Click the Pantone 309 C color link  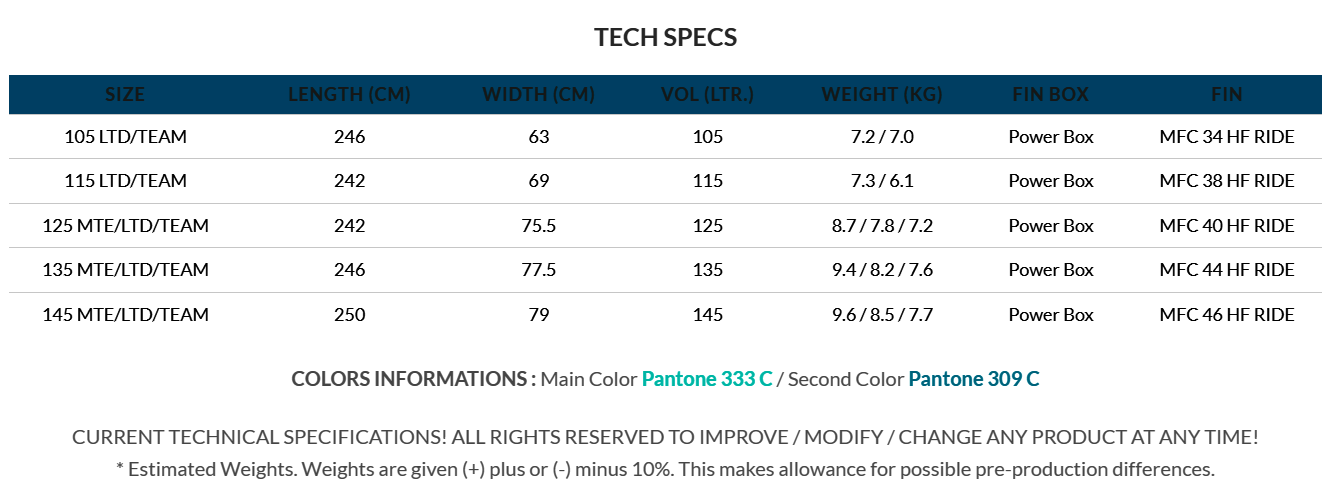pos(973,379)
